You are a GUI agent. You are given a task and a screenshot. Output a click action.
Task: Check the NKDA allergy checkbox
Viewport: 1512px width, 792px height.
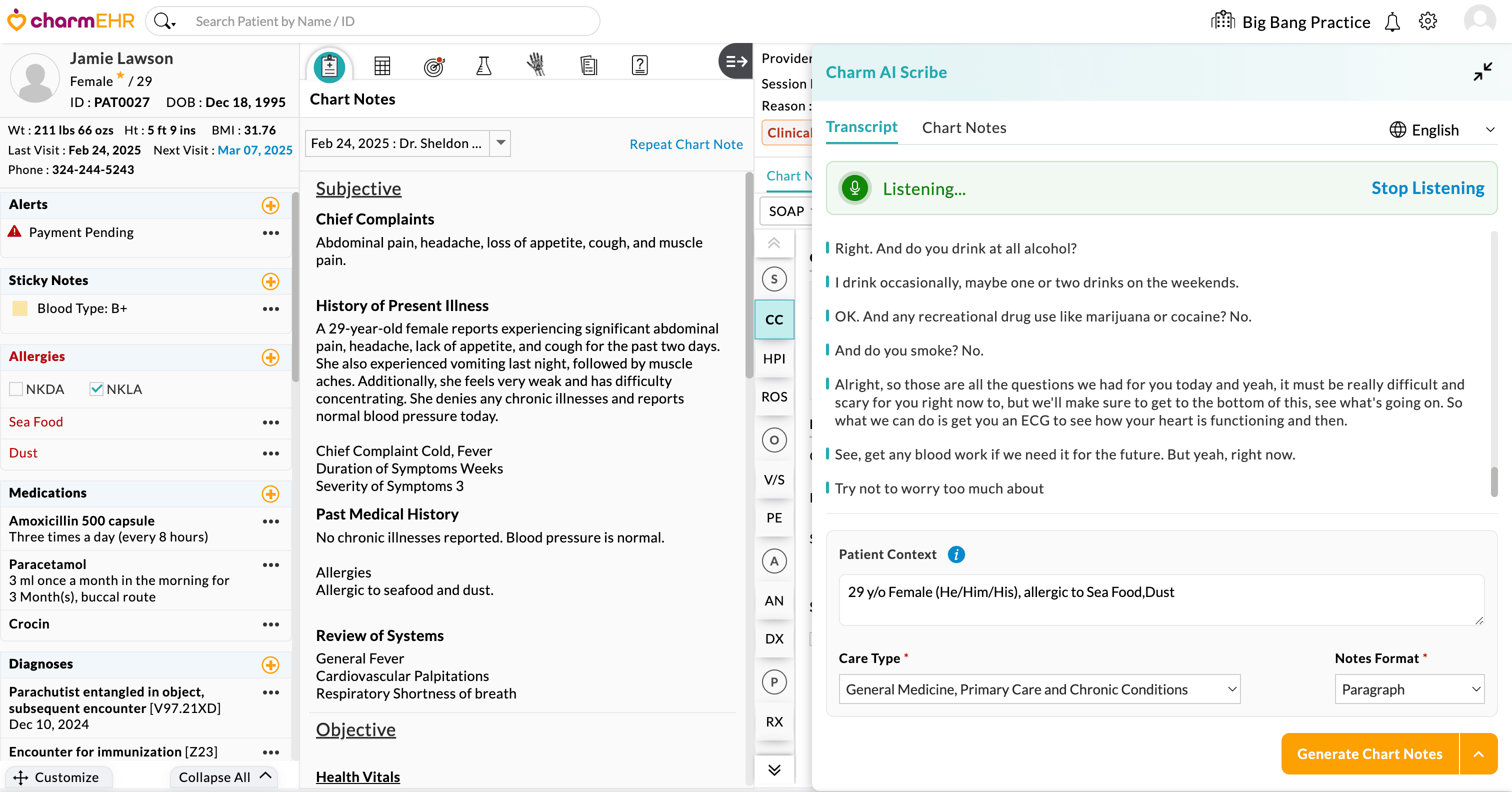(16, 388)
